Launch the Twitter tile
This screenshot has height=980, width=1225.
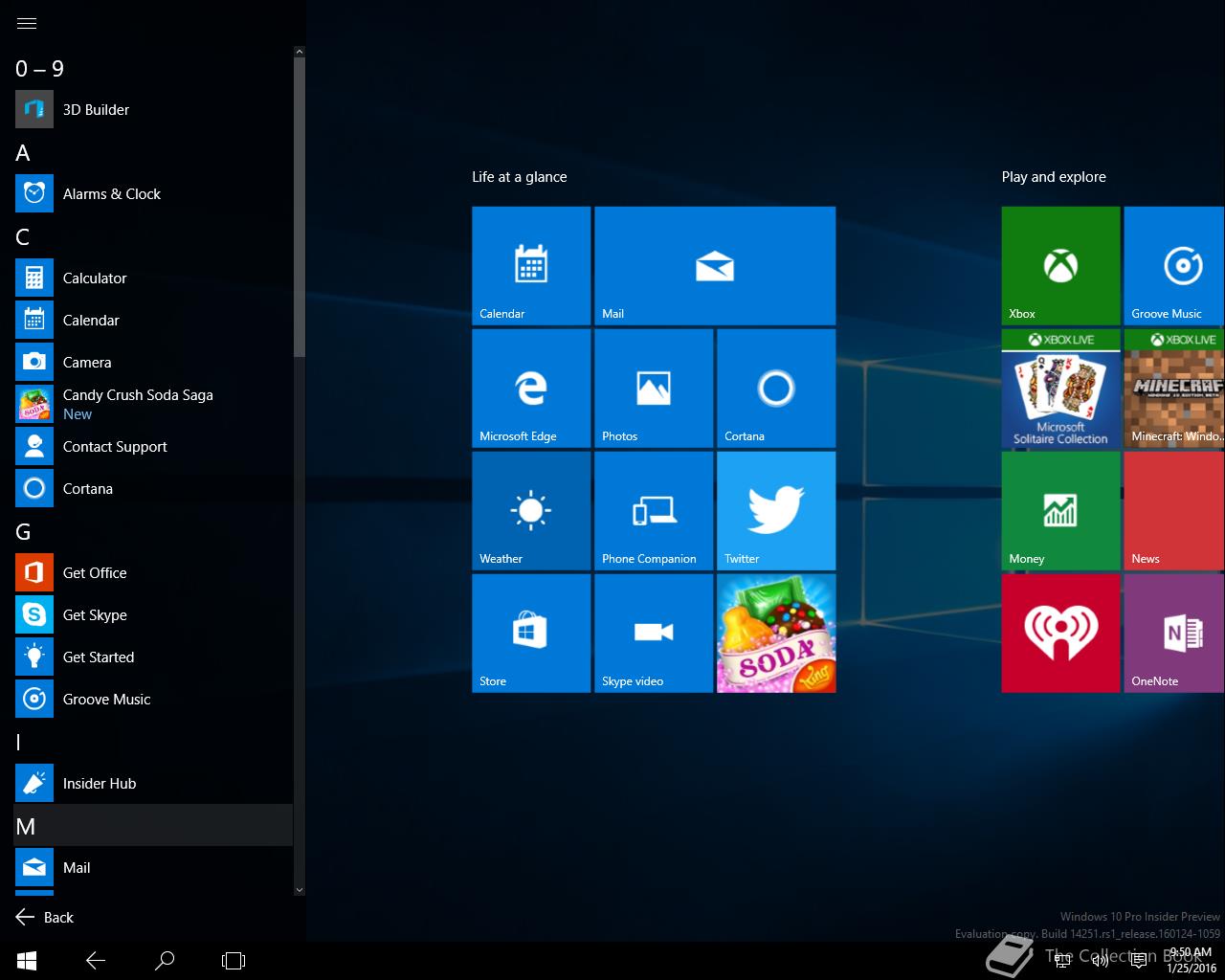pos(776,510)
